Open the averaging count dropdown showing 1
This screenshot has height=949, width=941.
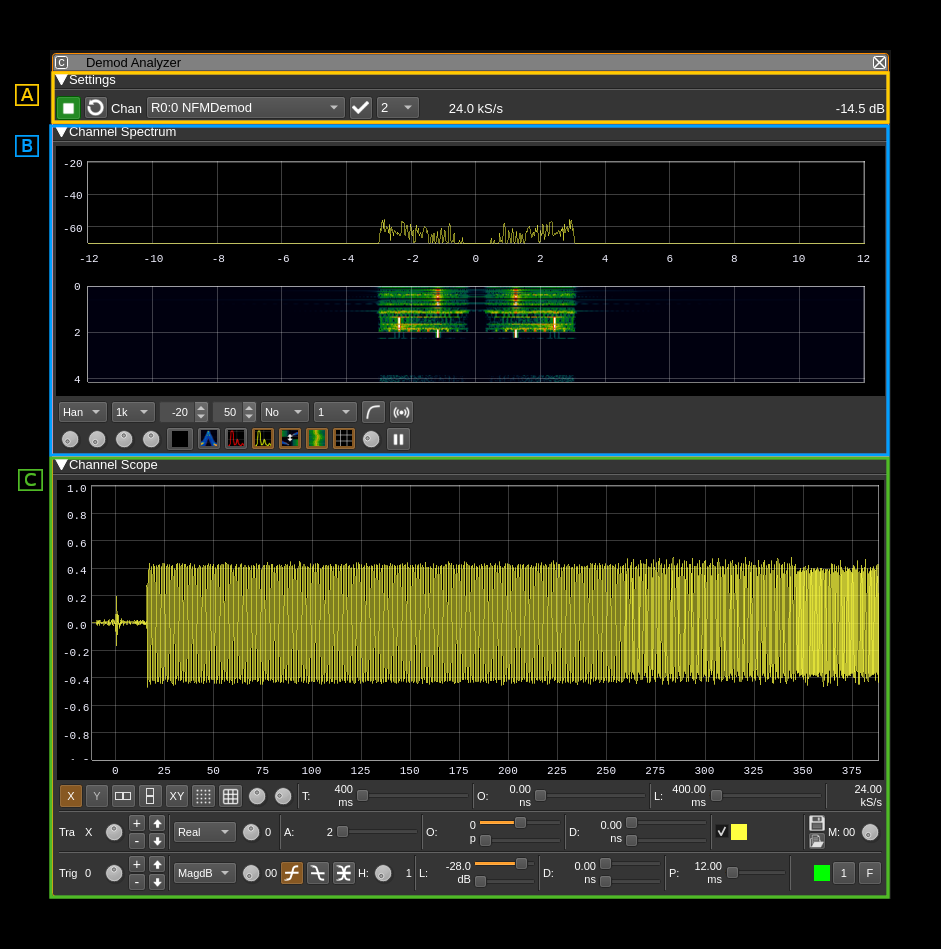[x=335, y=412]
